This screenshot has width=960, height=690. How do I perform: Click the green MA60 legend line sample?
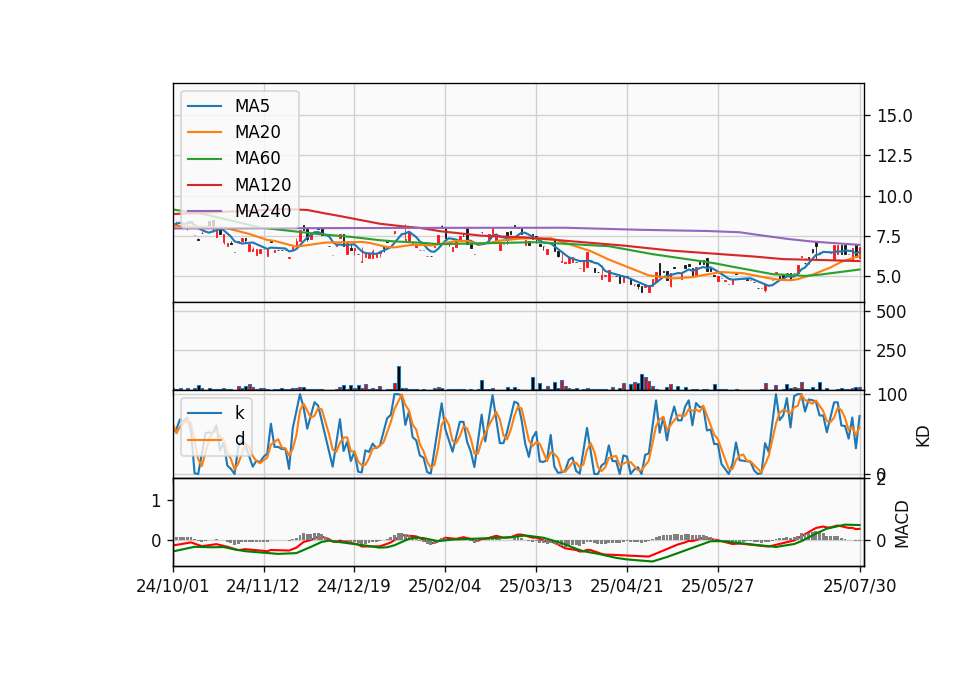pos(204,159)
